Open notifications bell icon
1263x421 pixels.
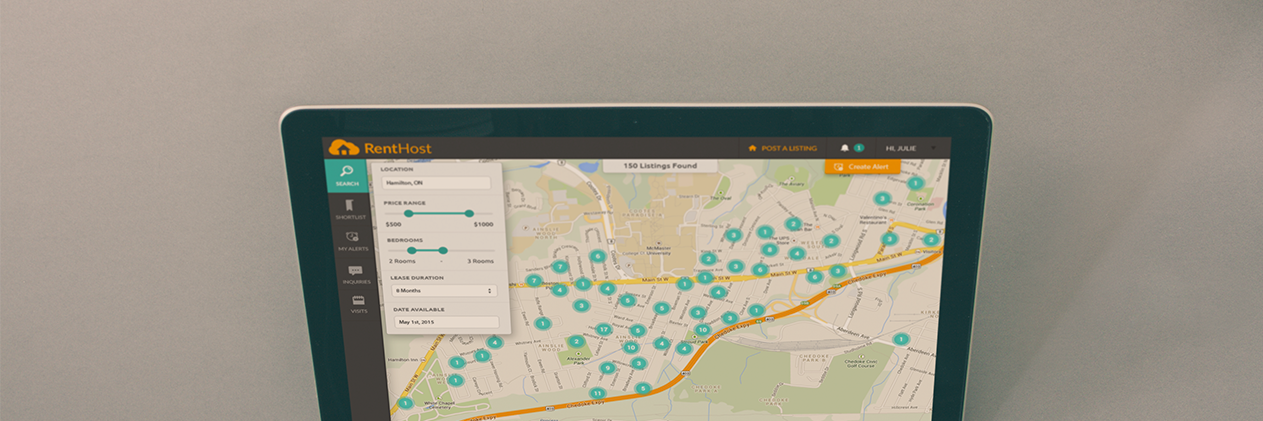(844, 148)
